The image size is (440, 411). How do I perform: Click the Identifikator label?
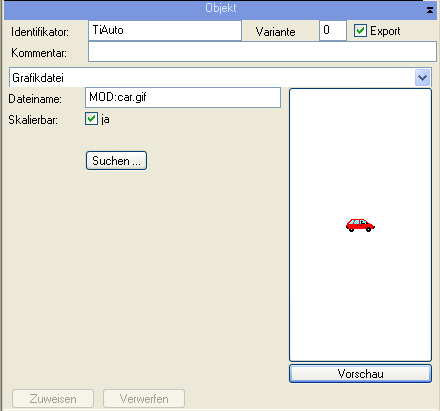(x=40, y=32)
